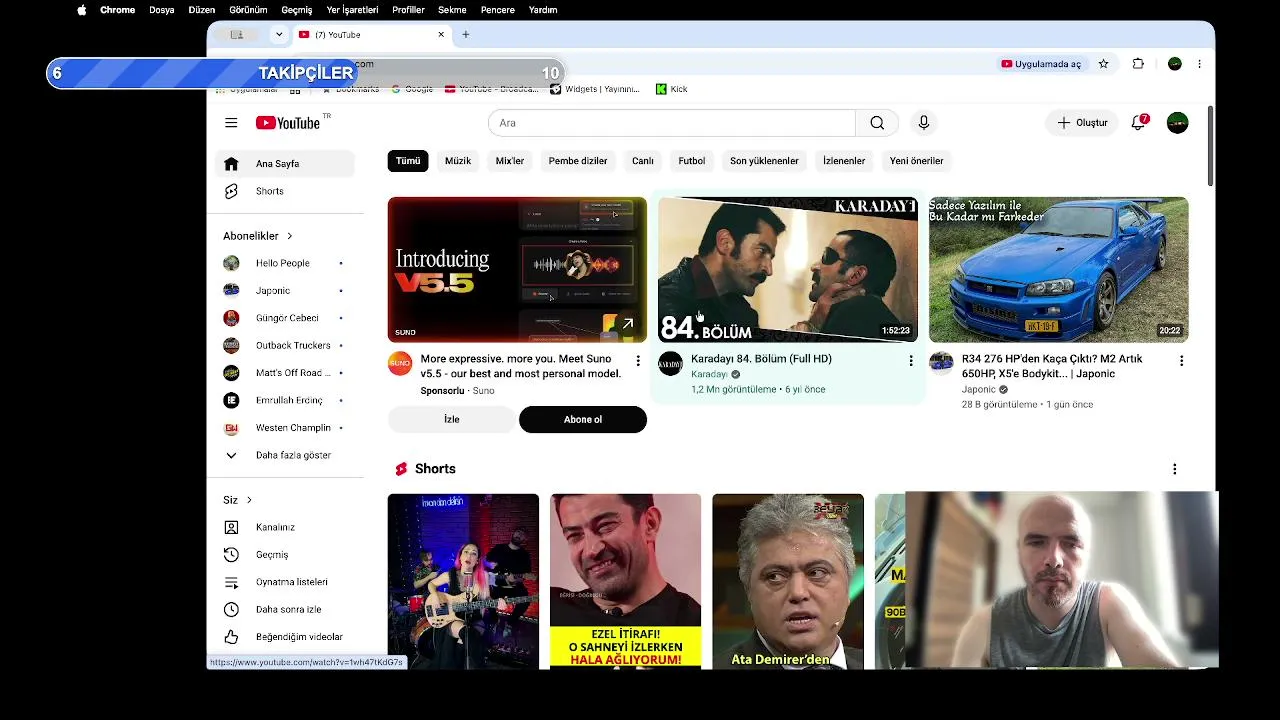Viewport: 1280px width, 720px height.
Task: Open the YouTube guide hamburger menu
Action: coord(231,123)
